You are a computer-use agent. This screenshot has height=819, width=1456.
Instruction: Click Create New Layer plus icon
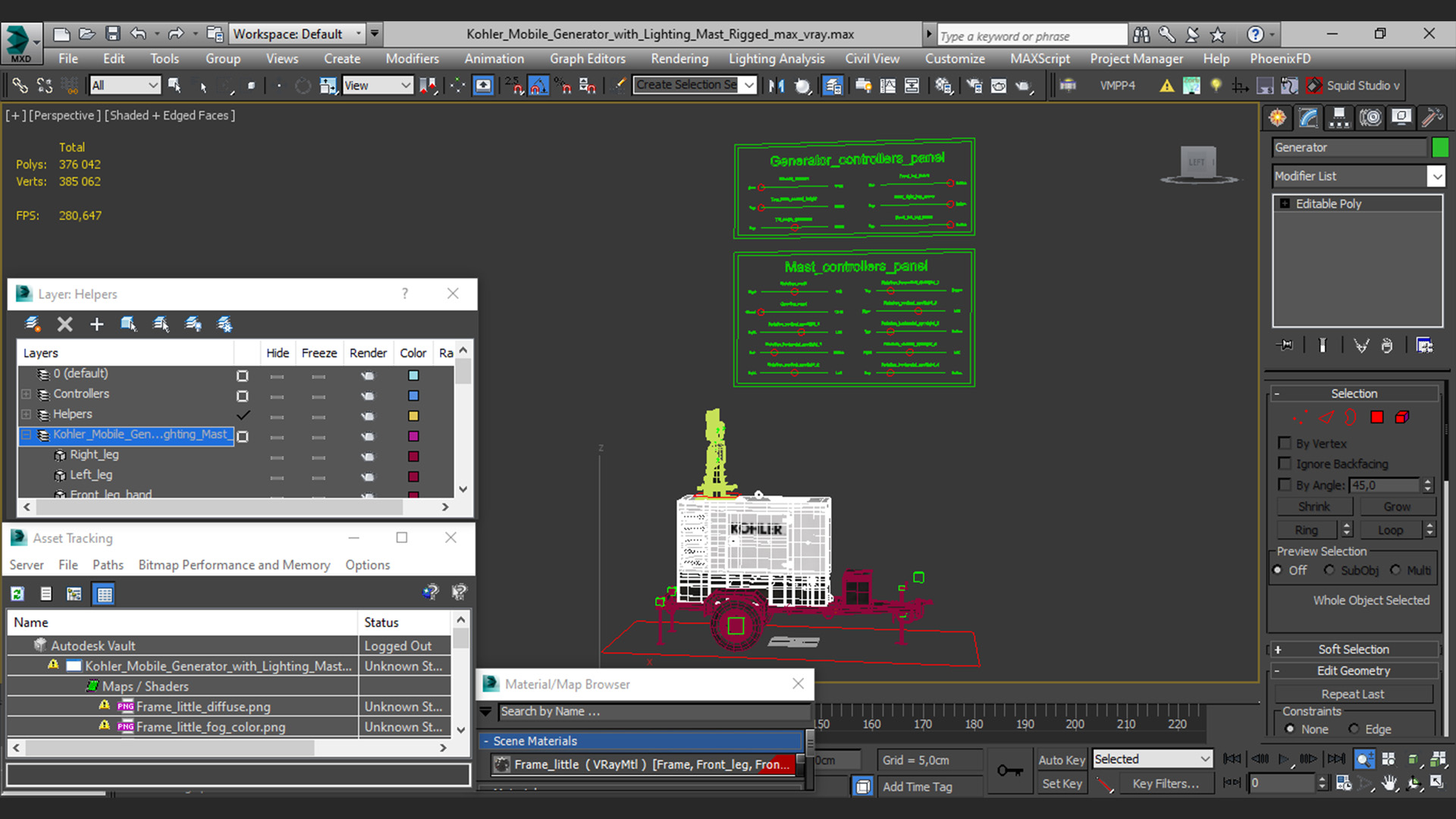[96, 325]
